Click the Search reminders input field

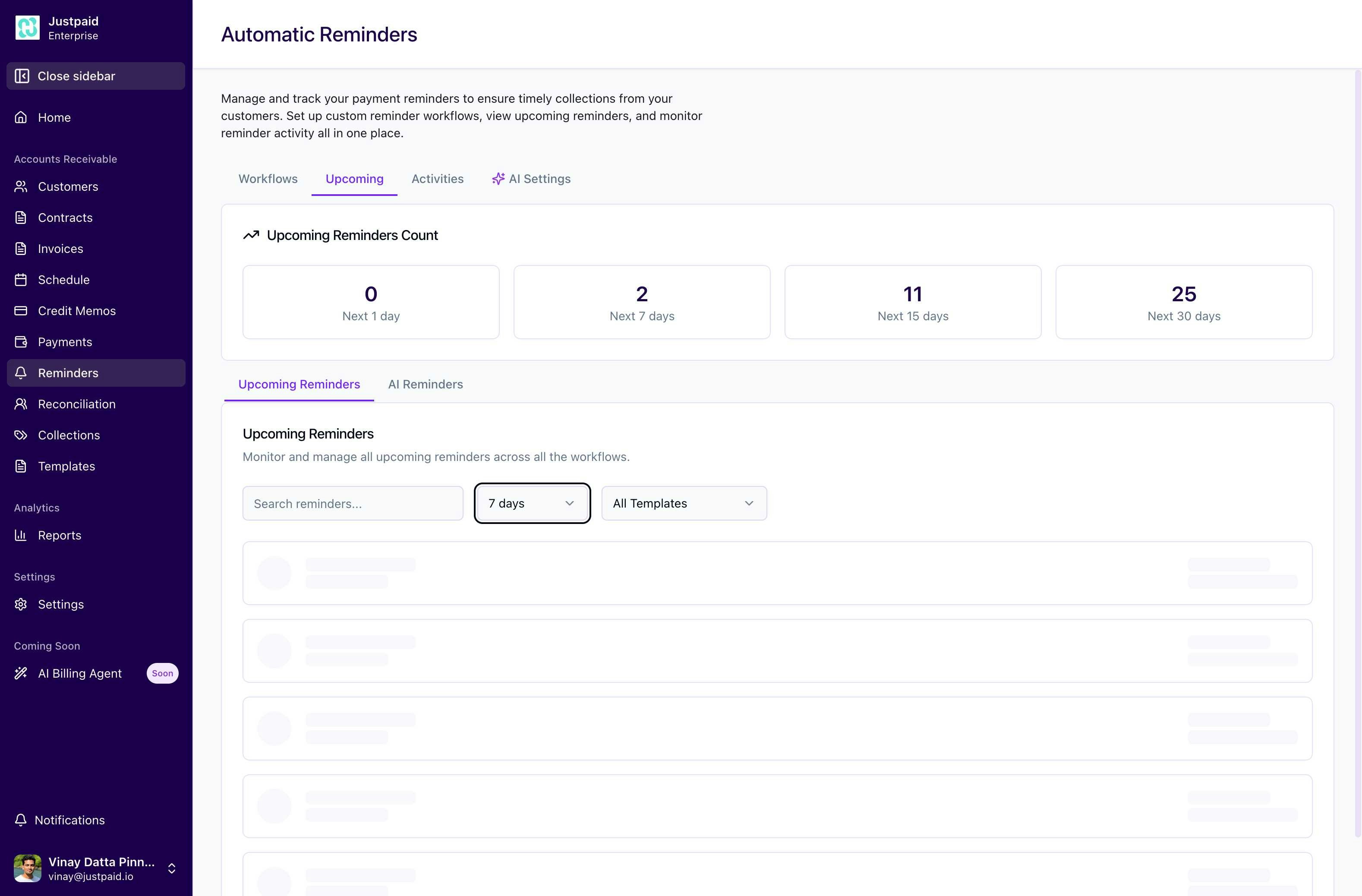click(x=353, y=503)
